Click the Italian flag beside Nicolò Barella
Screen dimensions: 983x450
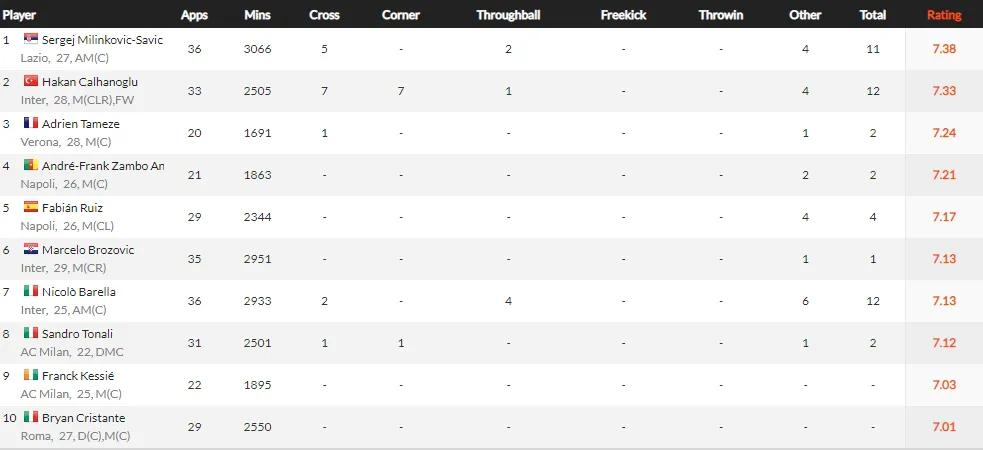point(30,291)
